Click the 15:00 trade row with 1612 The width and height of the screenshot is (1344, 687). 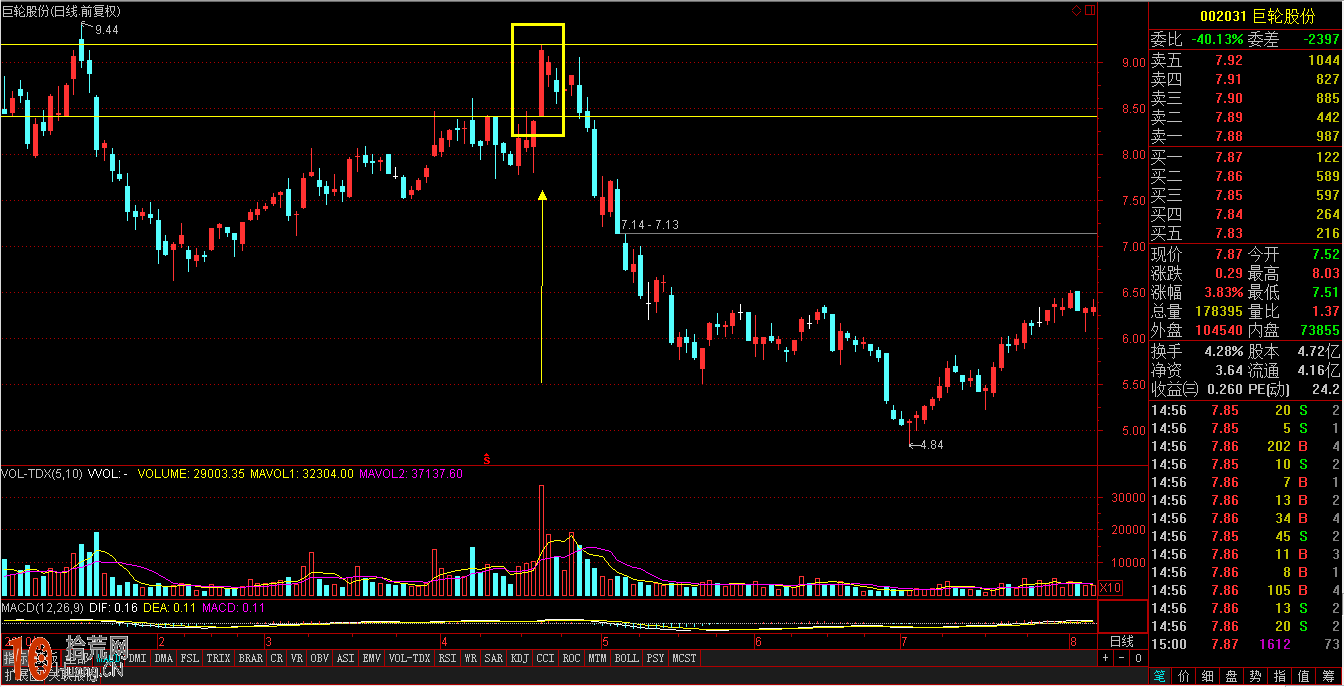pyautogui.click(x=1246, y=645)
